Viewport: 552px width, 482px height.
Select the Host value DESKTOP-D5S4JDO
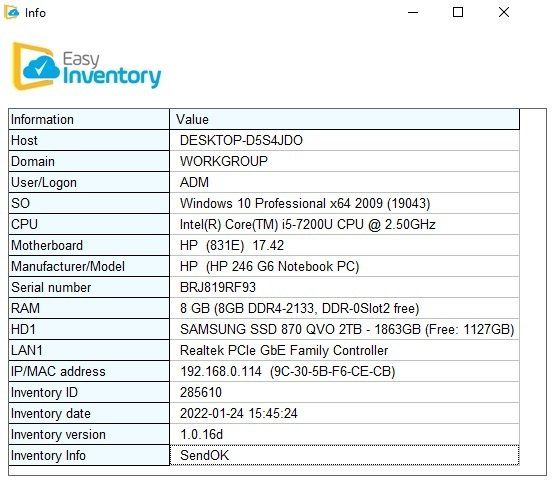(x=345, y=140)
